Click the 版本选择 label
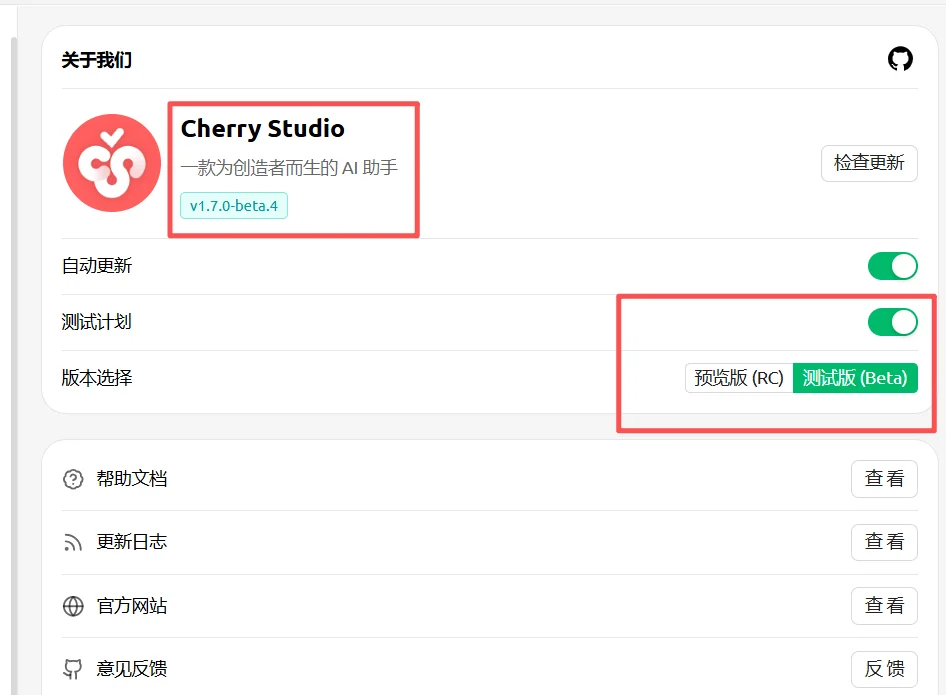The height and width of the screenshot is (695, 946). pyautogui.click(x=97, y=378)
